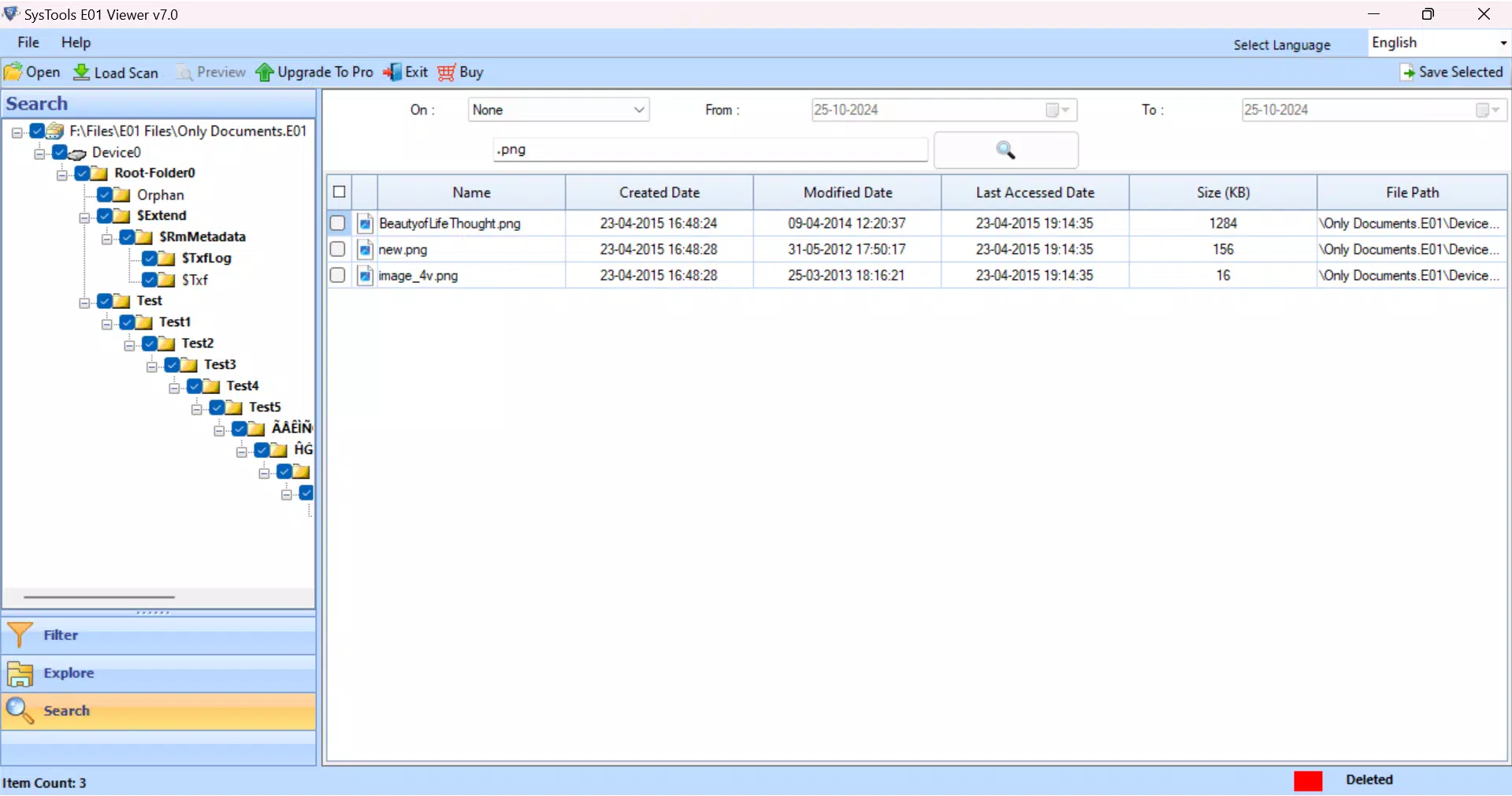Click the Orphan folder icon
1512x796 pixels.
(121, 195)
